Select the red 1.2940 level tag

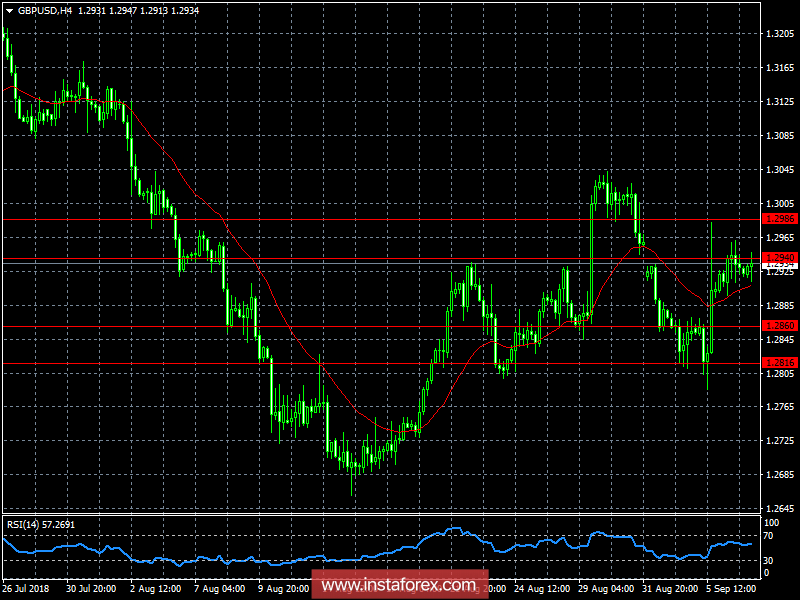click(779, 258)
